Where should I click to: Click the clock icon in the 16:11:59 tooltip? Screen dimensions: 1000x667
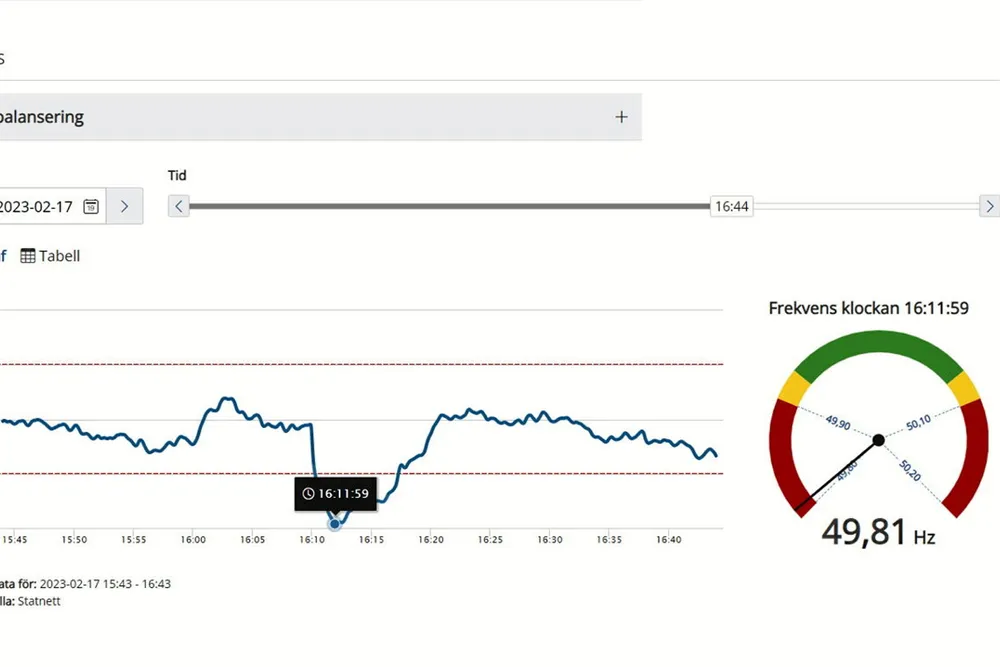click(309, 494)
